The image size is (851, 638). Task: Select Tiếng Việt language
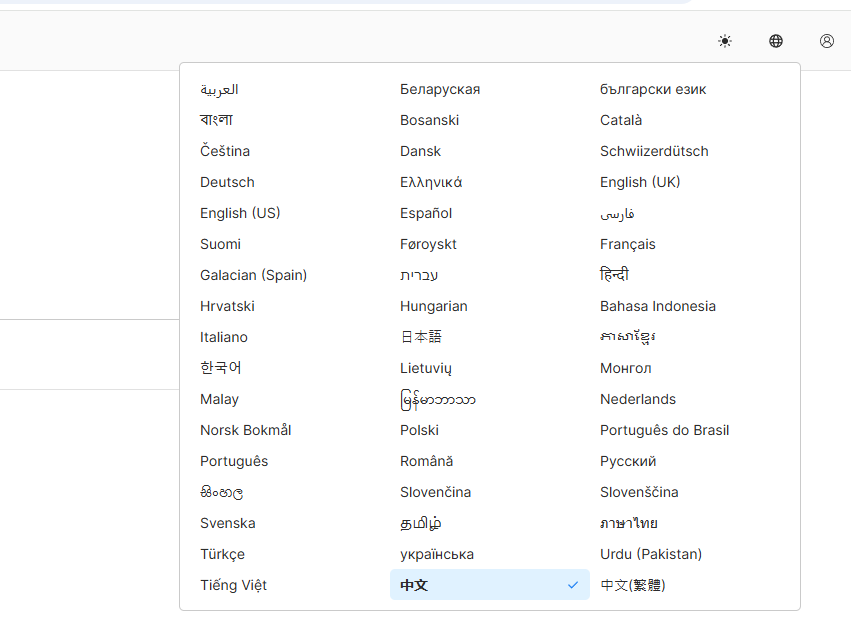point(233,585)
